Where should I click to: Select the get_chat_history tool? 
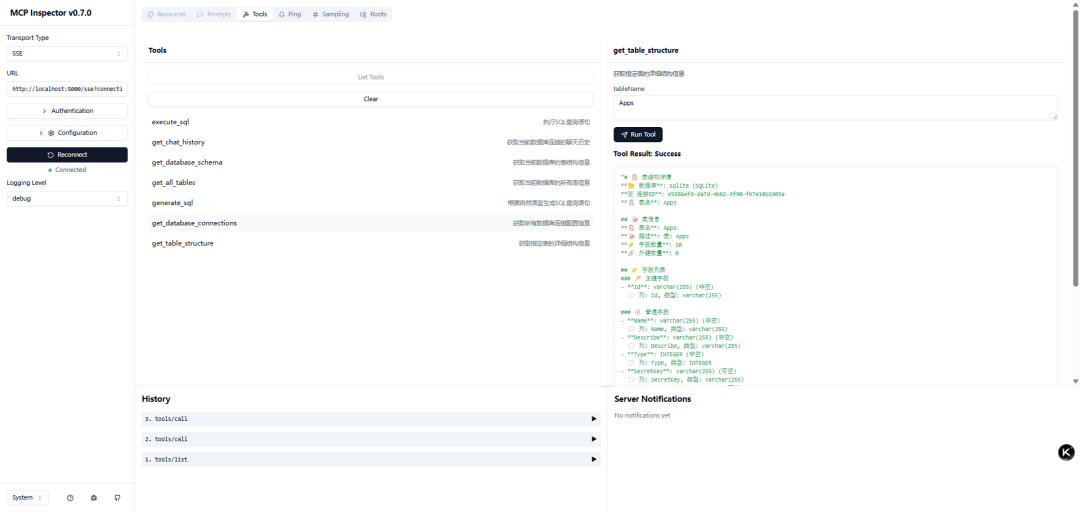click(x=371, y=142)
